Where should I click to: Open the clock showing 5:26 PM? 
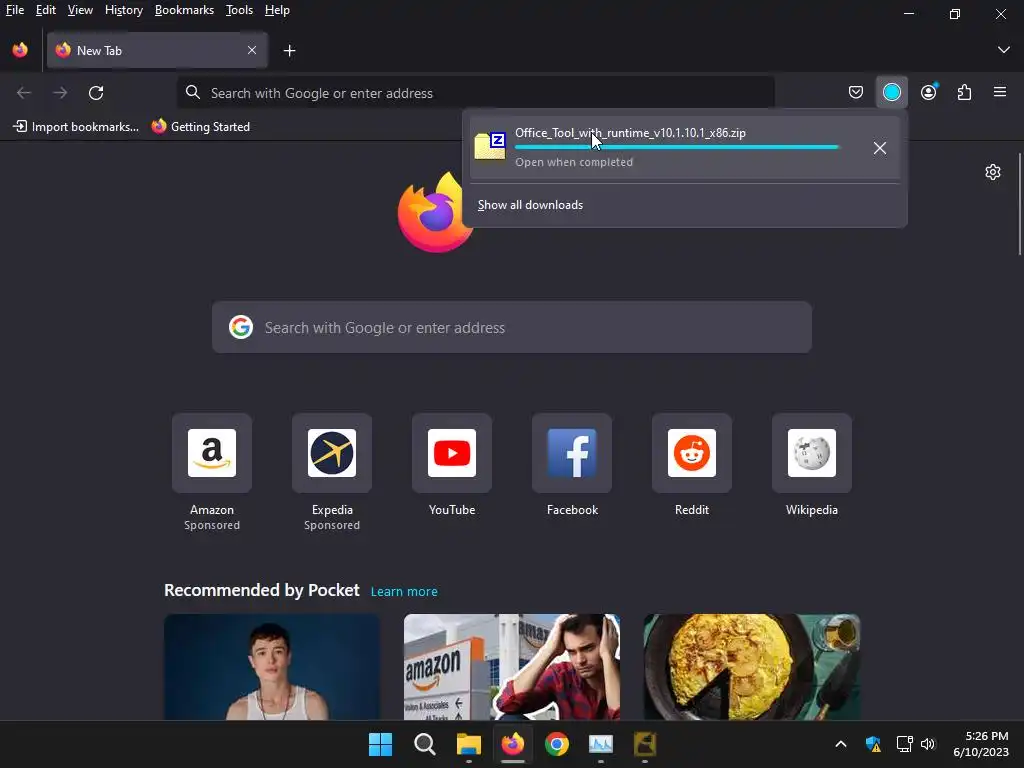click(x=981, y=744)
